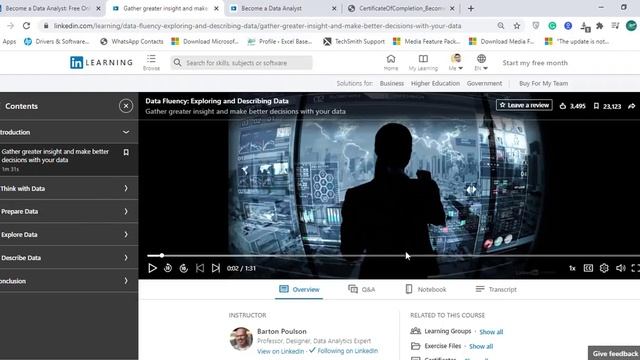Screen dimensions: 640x360
Task: Open Chrome extensions puzzle icon
Action: [x=600, y=26]
